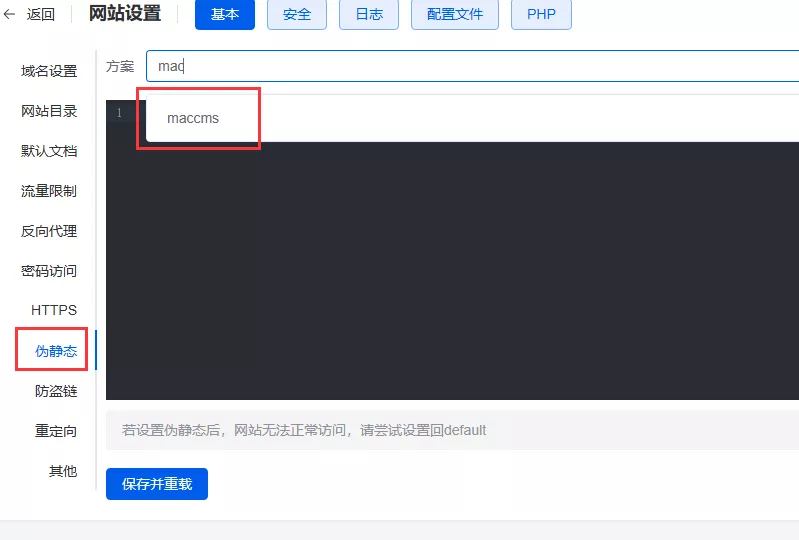Open 网站目录 in the sidebar
The image size is (799, 540).
coord(49,111)
